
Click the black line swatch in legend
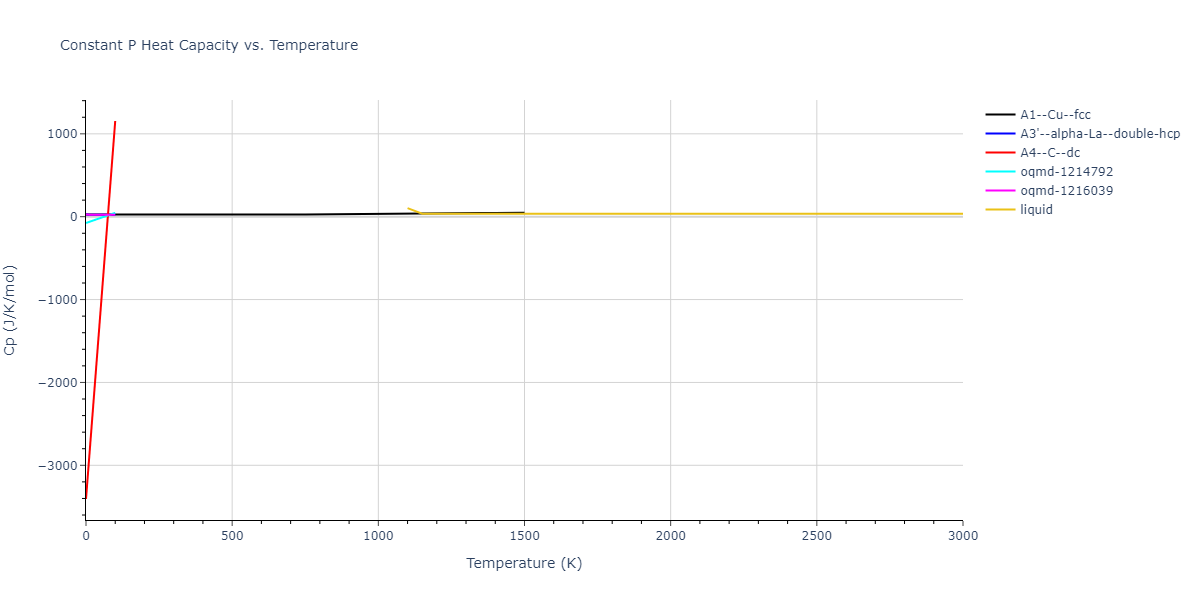click(x=1001, y=115)
